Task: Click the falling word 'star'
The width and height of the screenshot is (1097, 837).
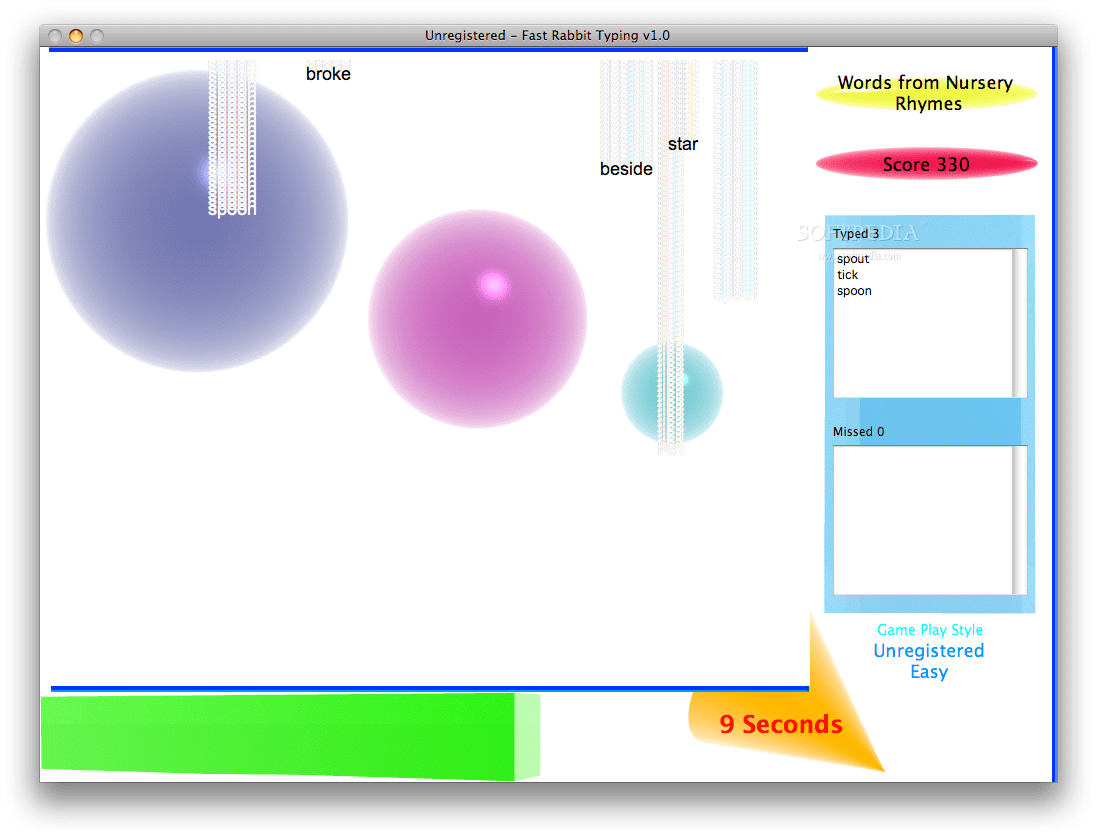Action: click(x=683, y=144)
